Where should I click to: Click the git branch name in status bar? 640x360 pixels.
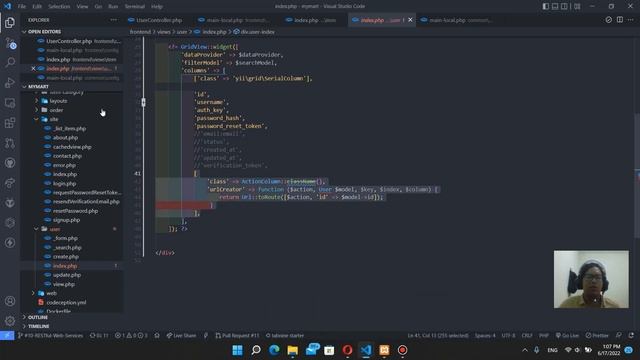[x=50, y=336]
